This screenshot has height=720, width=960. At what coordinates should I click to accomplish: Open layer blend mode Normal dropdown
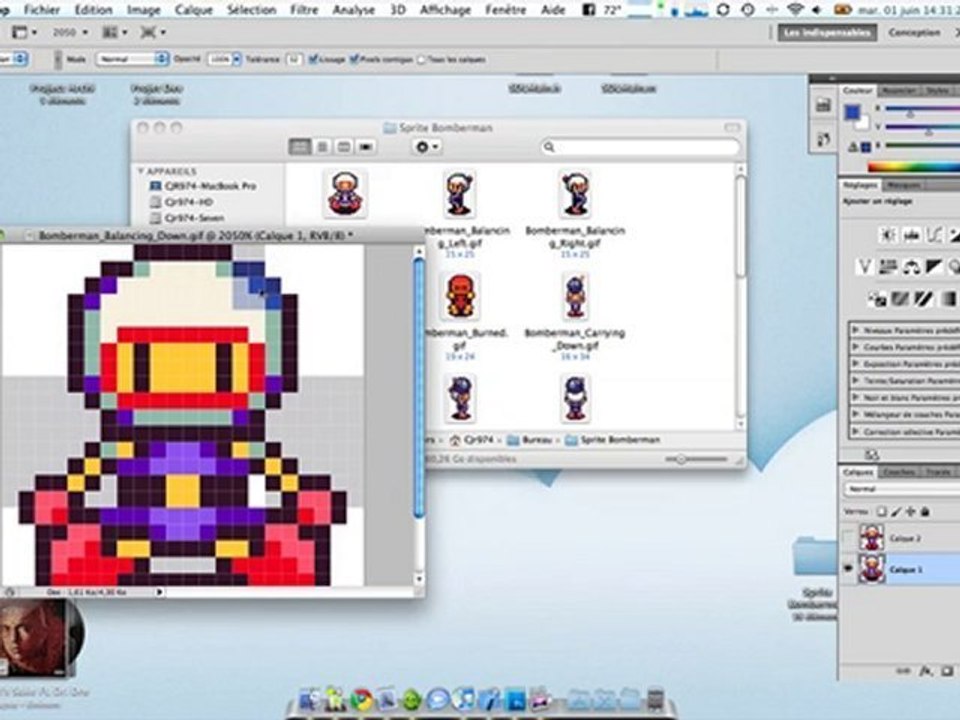(902, 489)
